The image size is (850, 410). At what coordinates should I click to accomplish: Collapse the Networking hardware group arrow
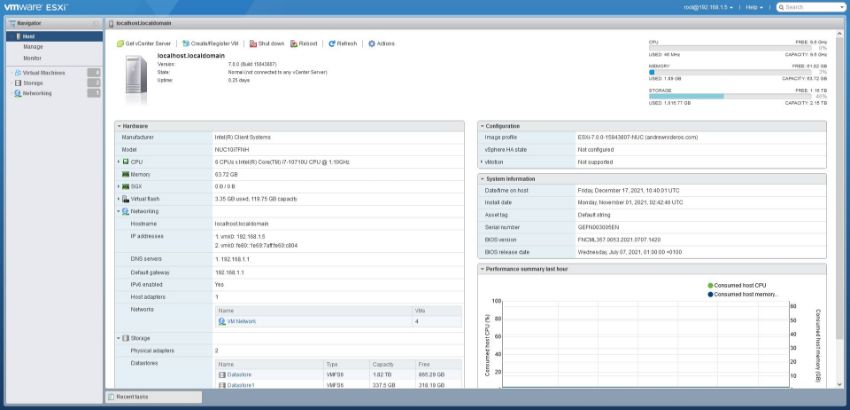[x=118, y=212]
